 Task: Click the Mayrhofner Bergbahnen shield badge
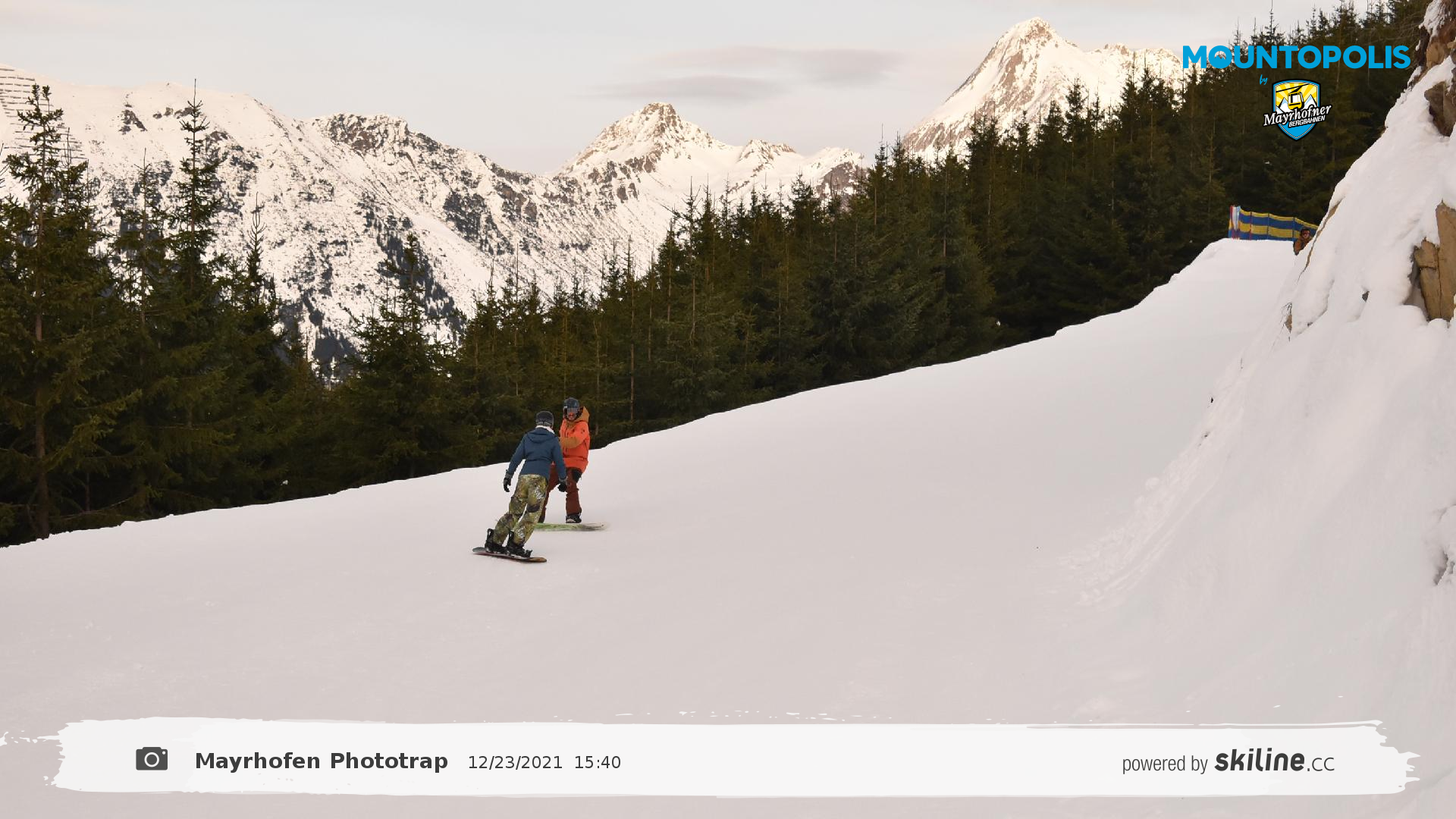1297,111
